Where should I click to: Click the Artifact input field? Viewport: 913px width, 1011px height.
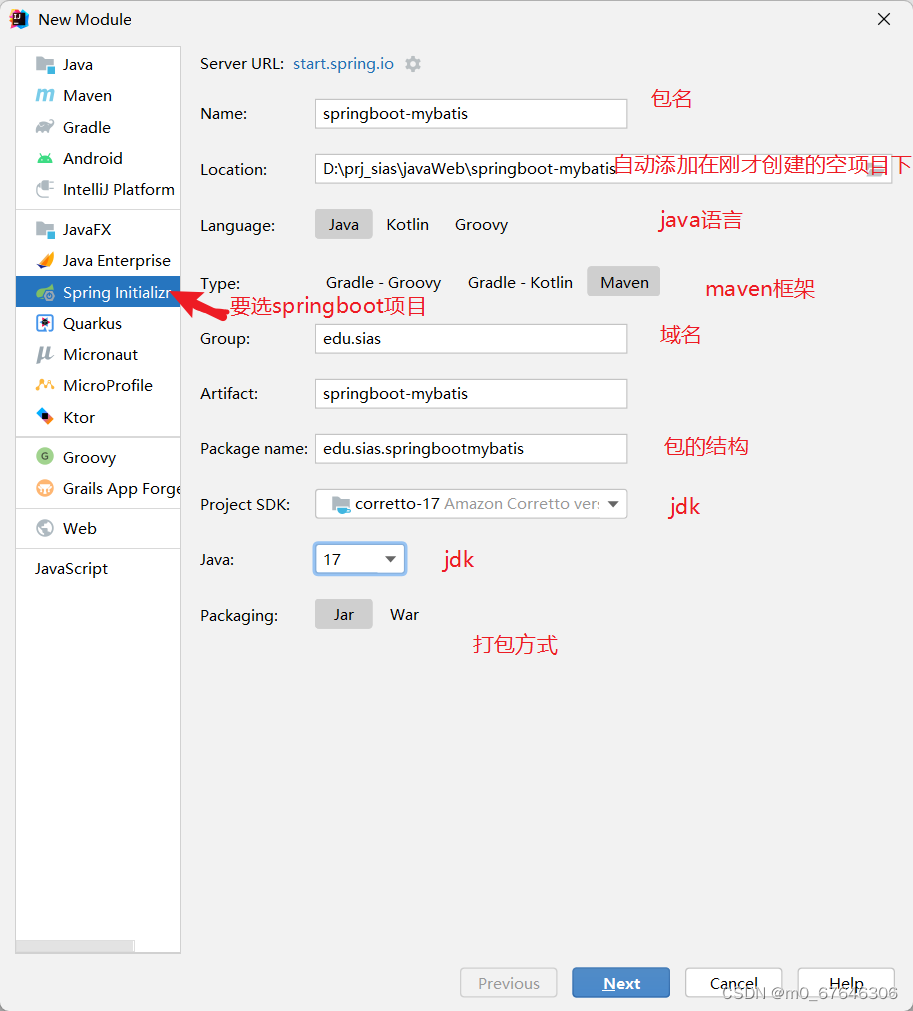[471, 394]
